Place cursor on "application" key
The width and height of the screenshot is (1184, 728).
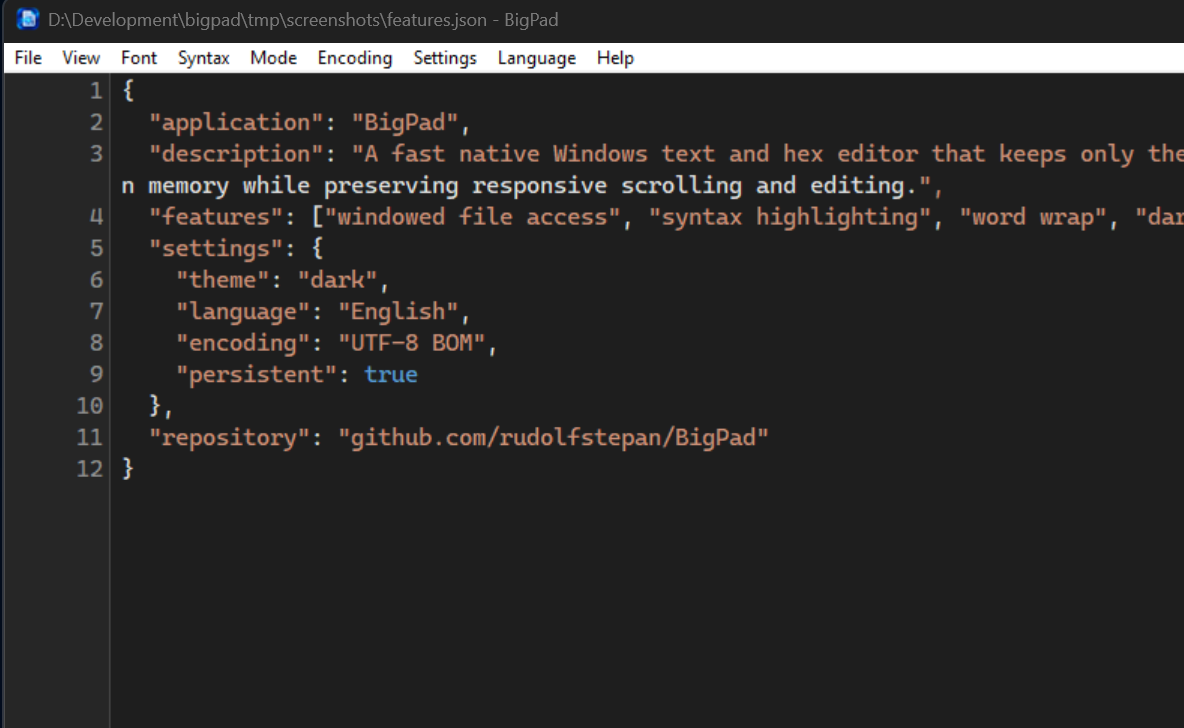pyautogui.click(x=236, y=123)
